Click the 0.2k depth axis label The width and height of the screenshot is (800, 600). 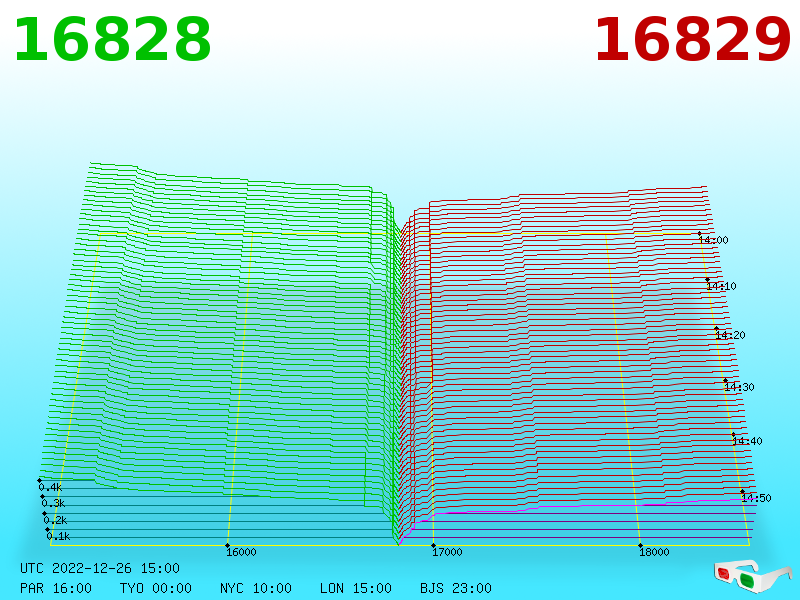(55, 520)
